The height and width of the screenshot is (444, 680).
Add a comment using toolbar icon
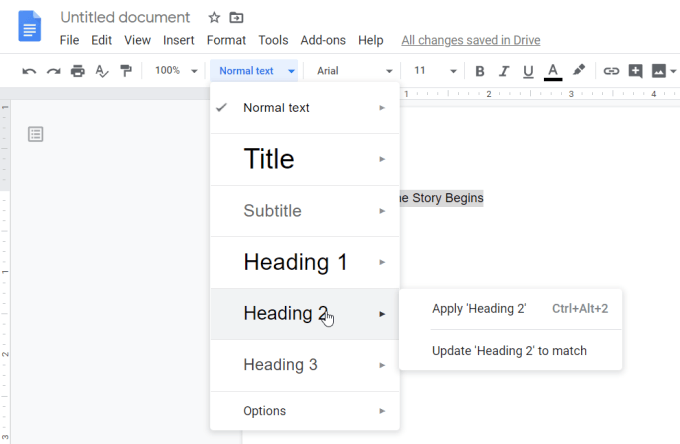coord(634,71)
